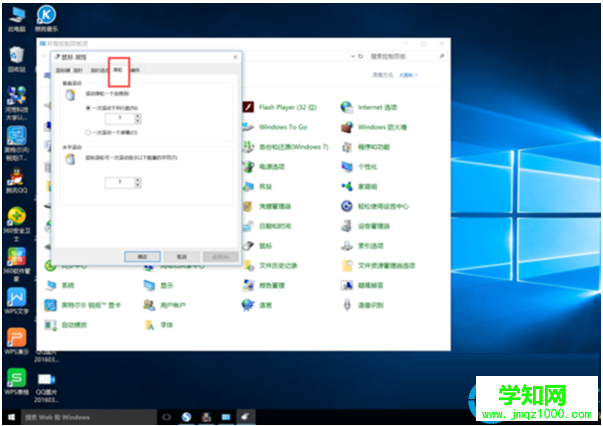Open Windows To Go icon
Viewport: 603px width, 426px height.
click(248, 127)
